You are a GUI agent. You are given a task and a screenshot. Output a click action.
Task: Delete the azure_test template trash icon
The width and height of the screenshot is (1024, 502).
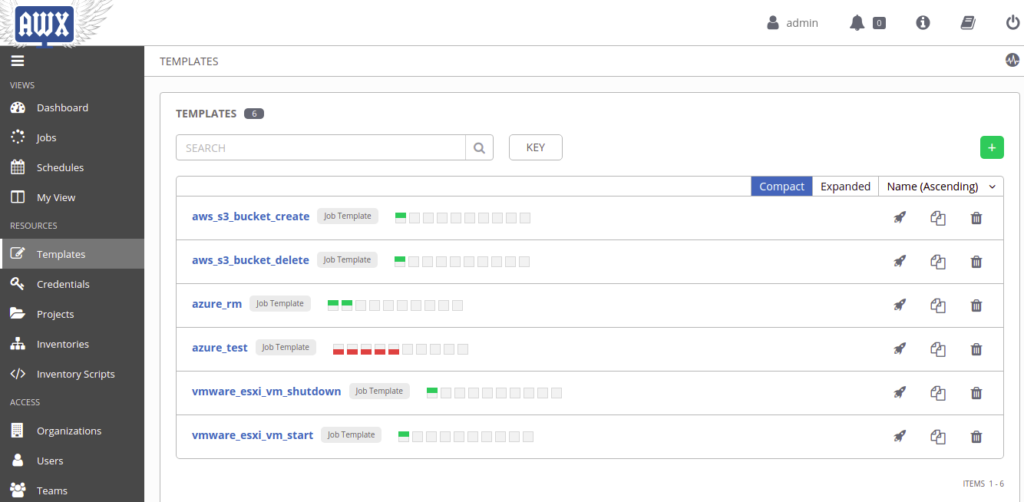pos(976,349)
